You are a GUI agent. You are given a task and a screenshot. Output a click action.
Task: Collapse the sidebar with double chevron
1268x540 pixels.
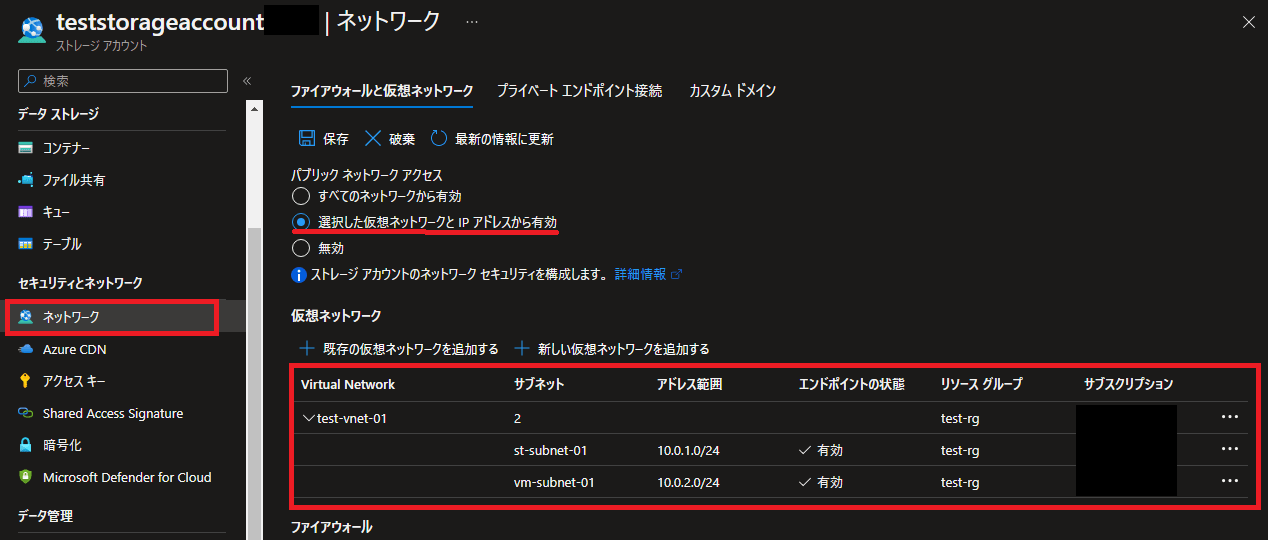click(x=247, y=81)
